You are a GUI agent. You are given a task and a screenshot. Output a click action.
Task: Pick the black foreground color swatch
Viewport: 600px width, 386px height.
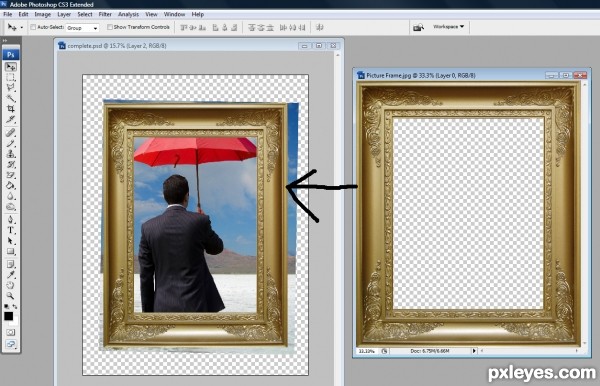point(8,316)
